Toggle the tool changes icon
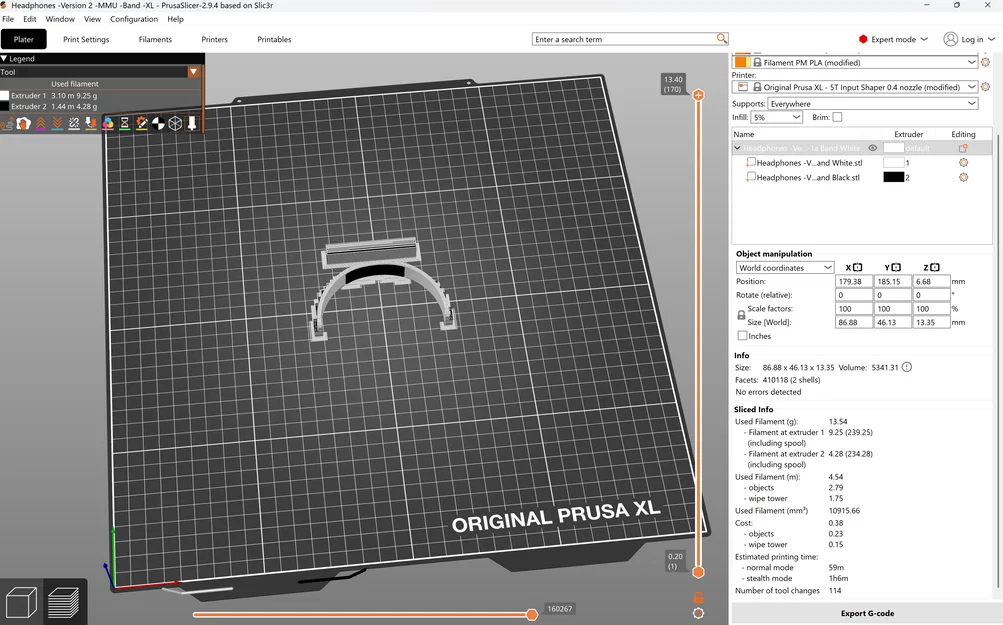Image resolution: width=1003 pixels, height=625 pixels. [91, 123]
